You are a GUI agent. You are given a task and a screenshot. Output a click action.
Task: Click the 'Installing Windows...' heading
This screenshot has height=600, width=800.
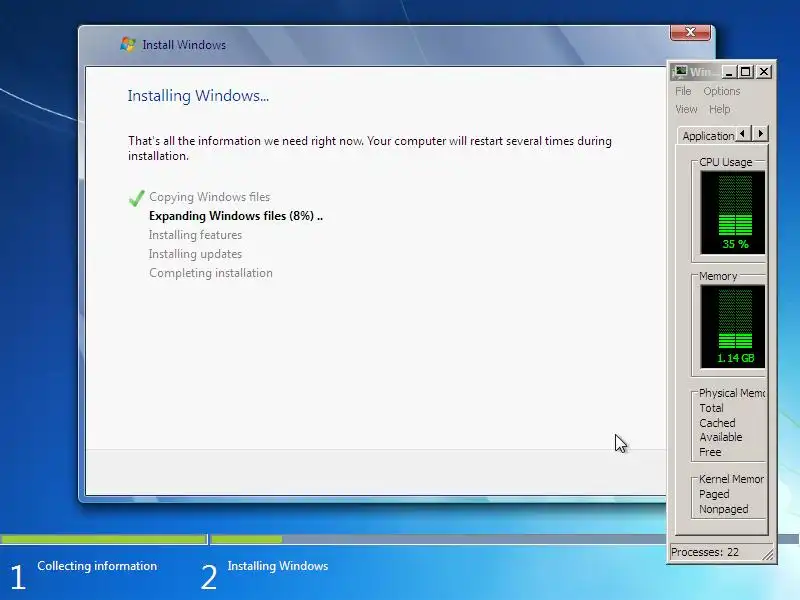[198, 96]
